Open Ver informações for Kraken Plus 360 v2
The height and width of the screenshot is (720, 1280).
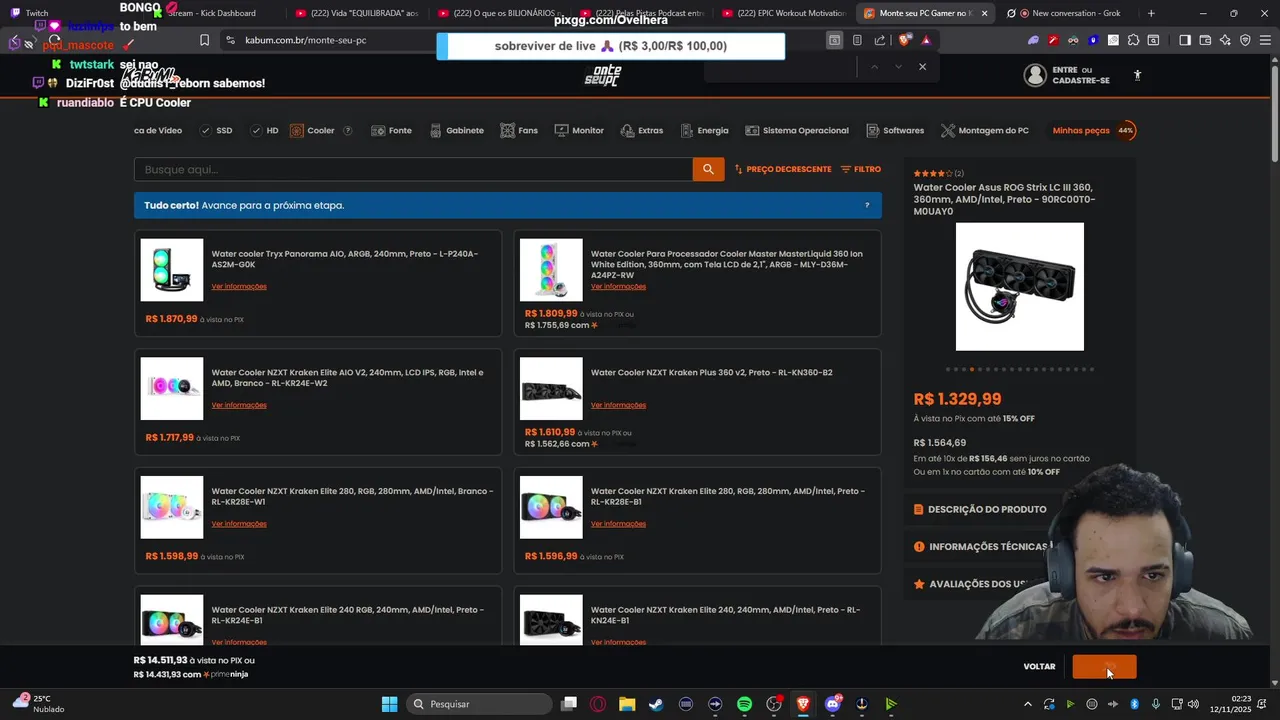tap(618, 405)
